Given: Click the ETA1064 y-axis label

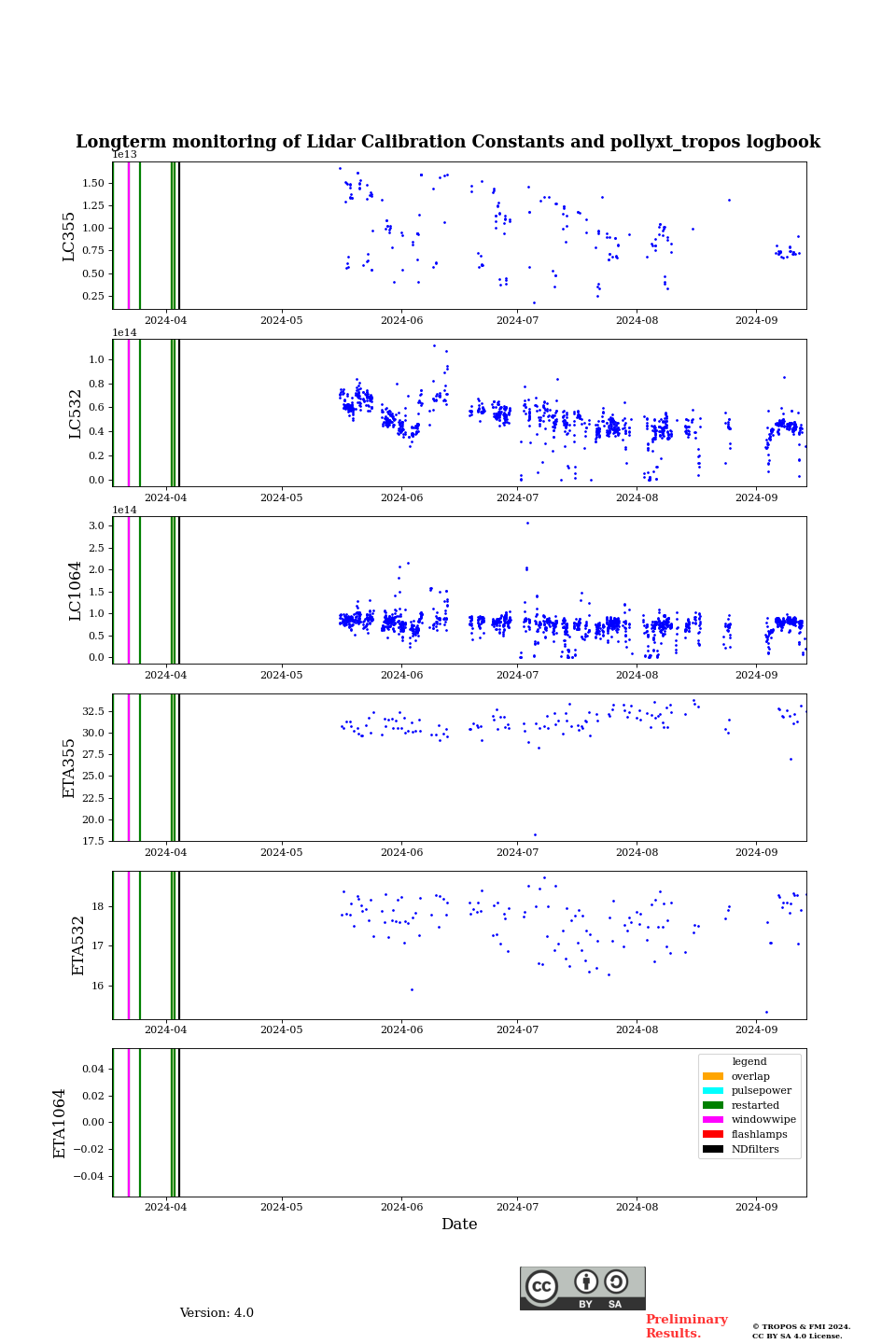Looking at the screenshot, I should (x=60, y=1123).
